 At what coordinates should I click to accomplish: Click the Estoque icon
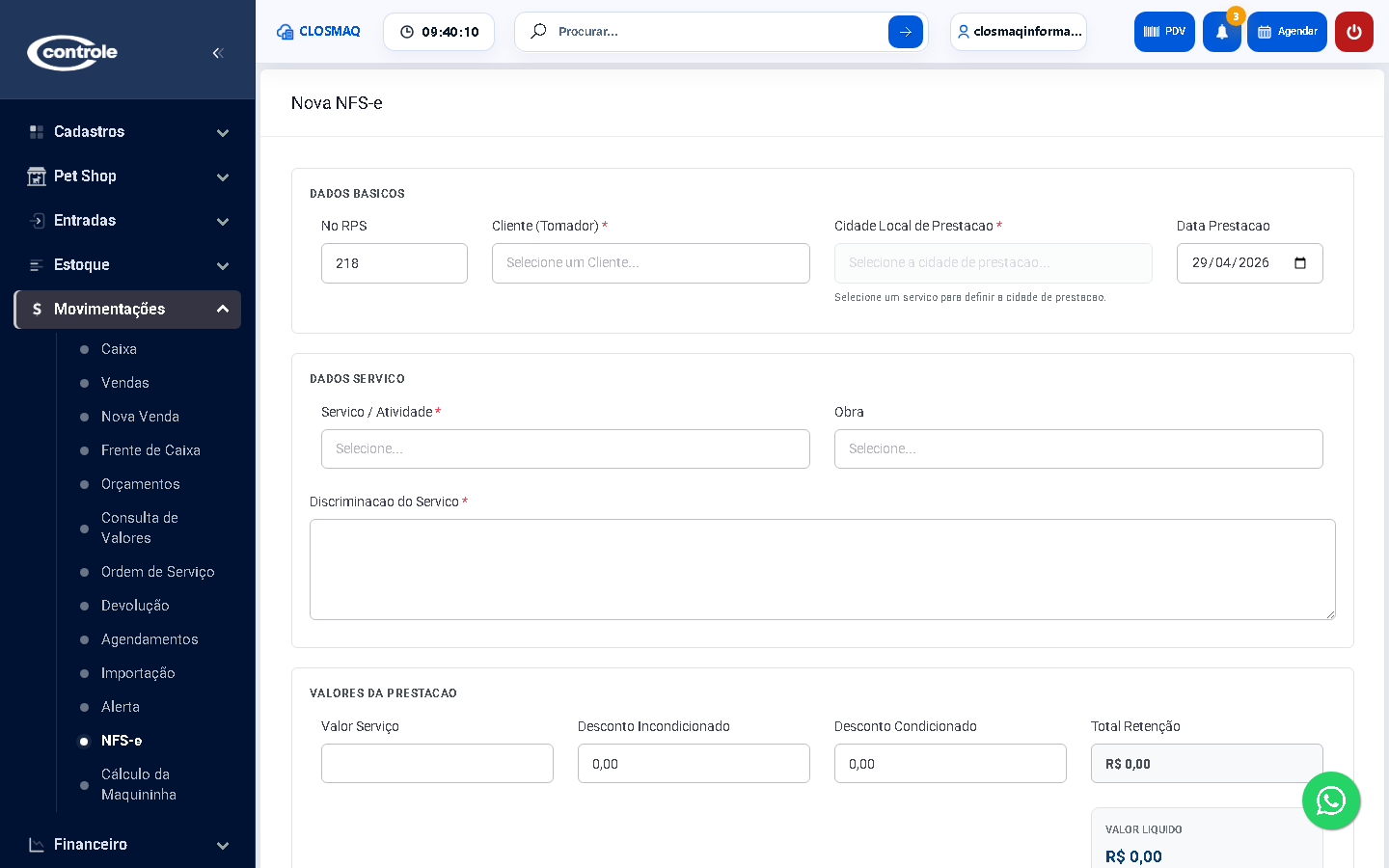point(37,265)
